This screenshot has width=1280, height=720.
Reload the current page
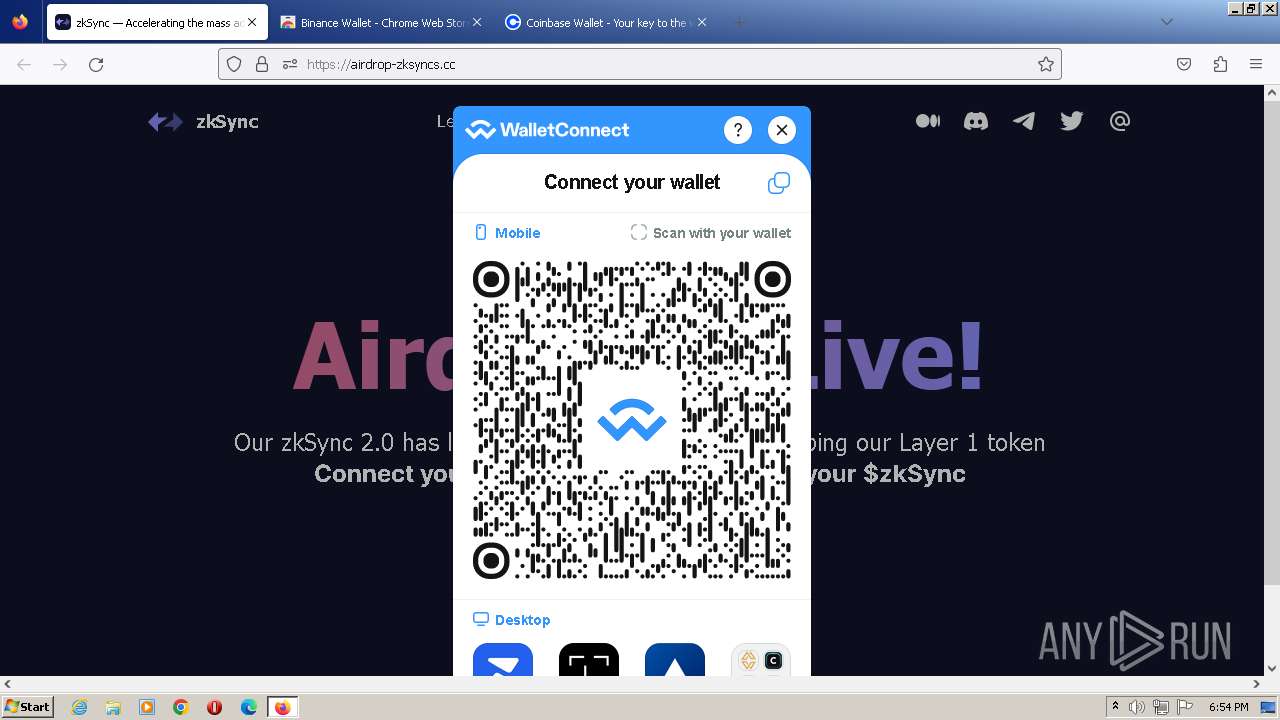pyautogui.click(x=96, y=64)
